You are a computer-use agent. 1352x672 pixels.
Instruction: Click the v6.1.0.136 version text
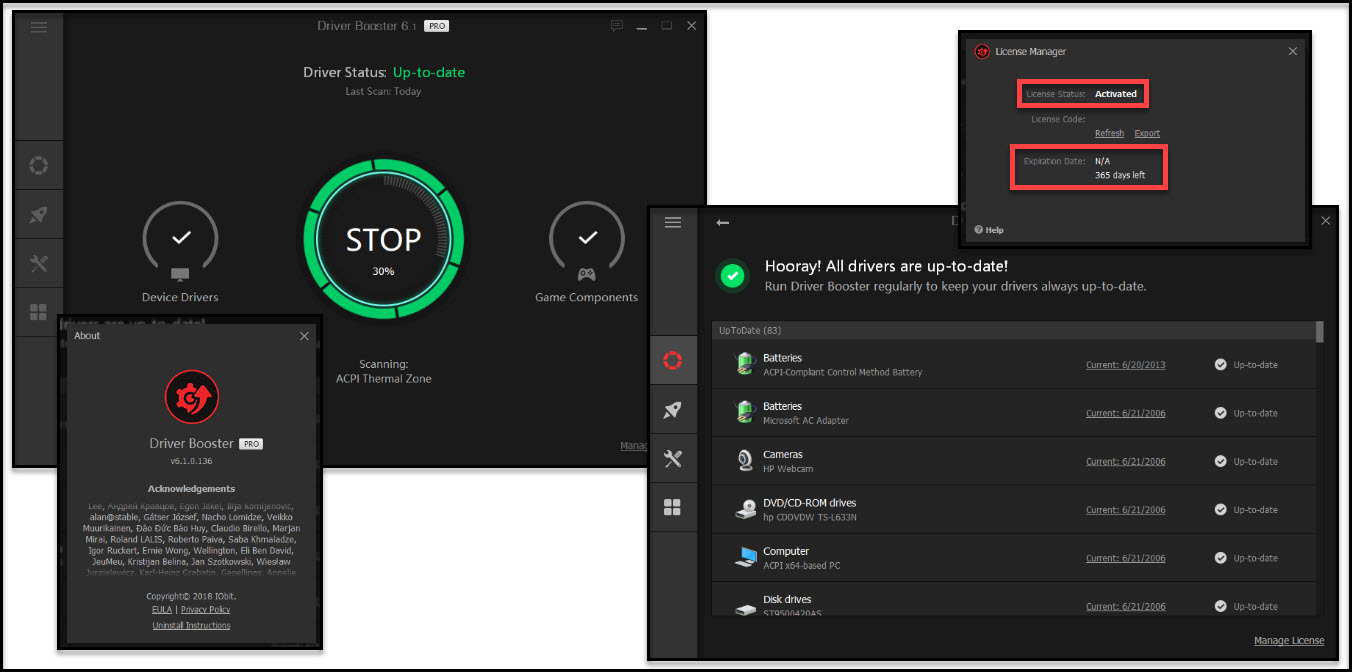(191, 461)
